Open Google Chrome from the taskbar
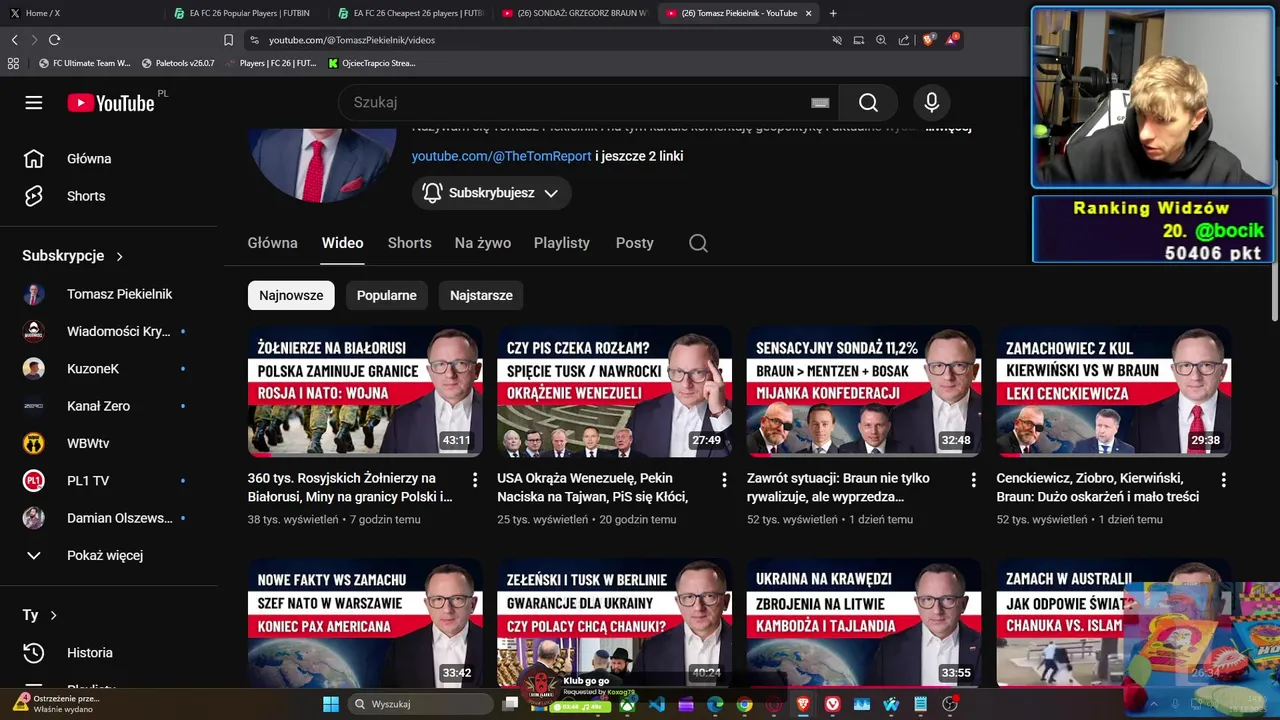1280x720 pixels. pos(744,704)
